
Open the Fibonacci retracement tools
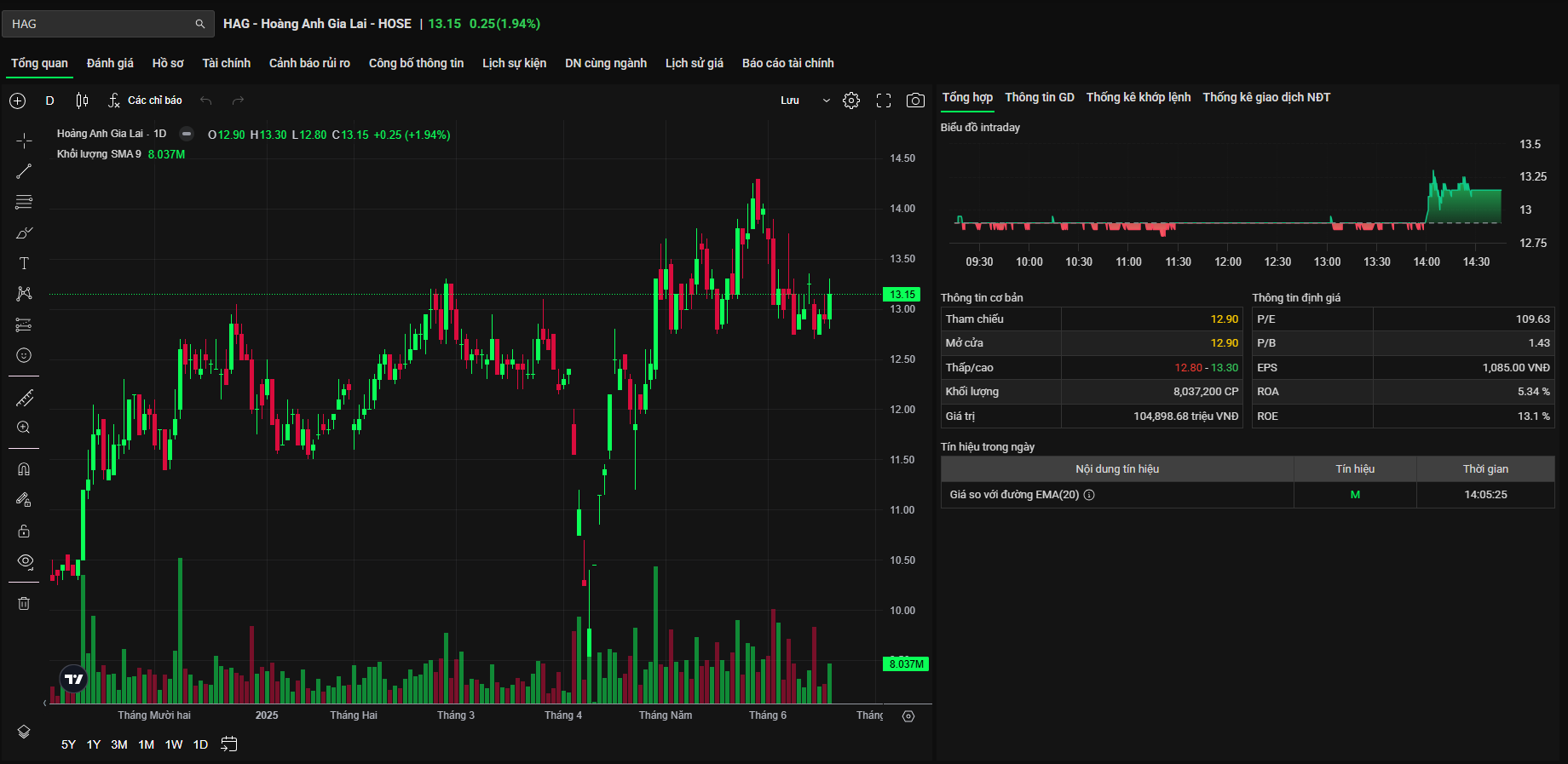(24, 202)
